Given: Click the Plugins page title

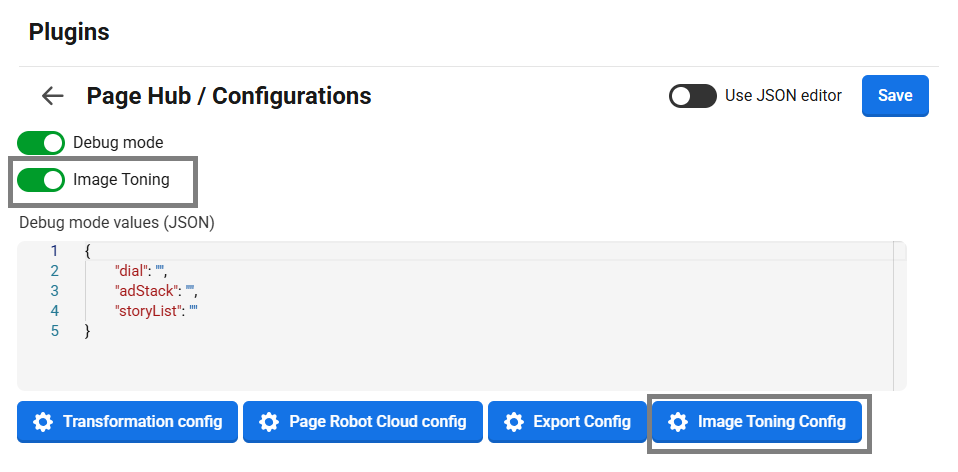Looking at the screenshot, I should click(x=69, y=32).
